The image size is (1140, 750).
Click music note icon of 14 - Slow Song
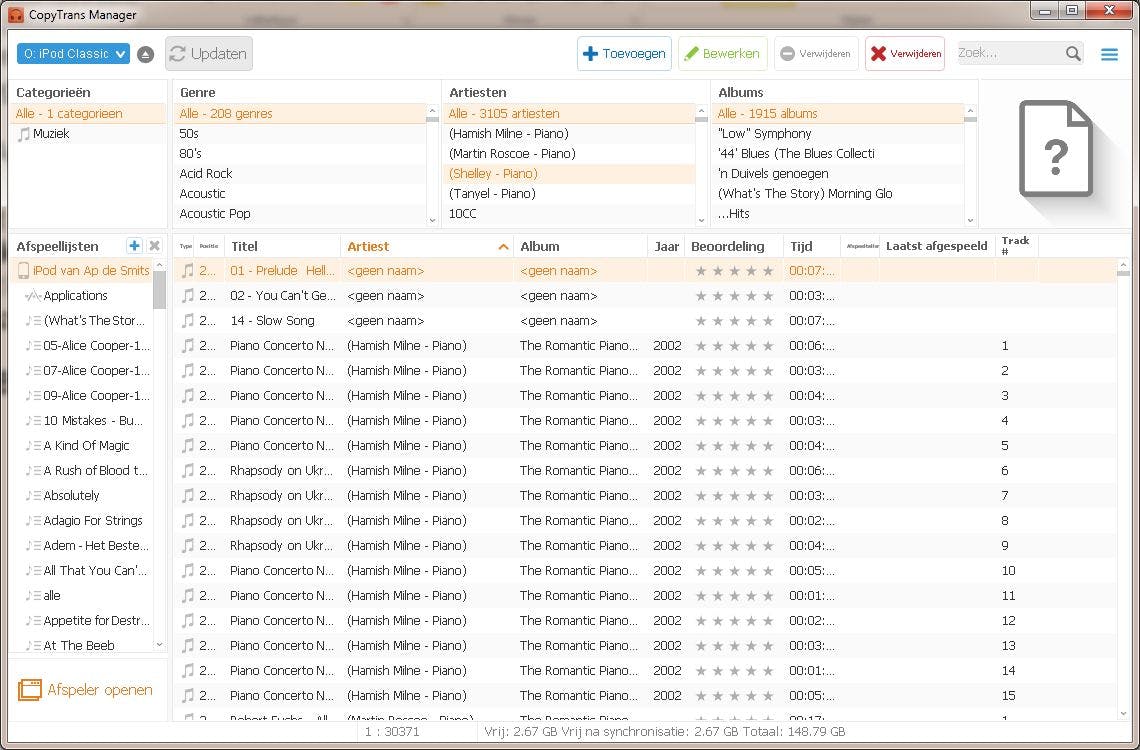188,320
